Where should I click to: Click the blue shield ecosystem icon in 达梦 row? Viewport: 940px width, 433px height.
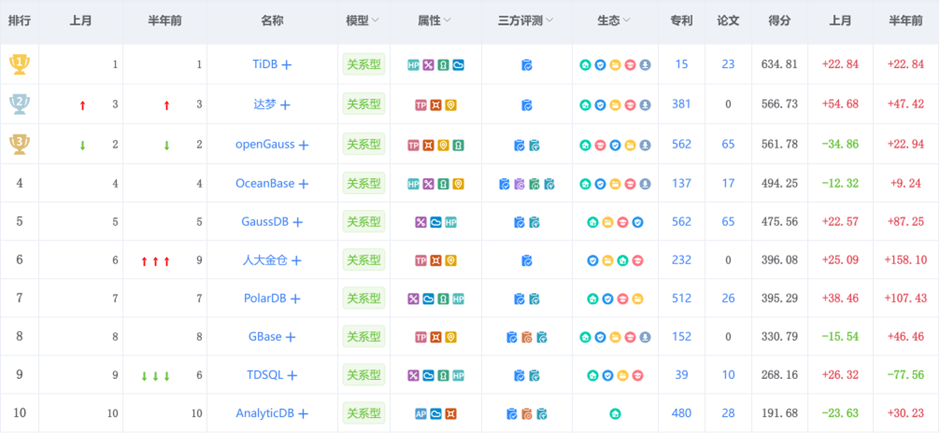(x=600, y=105)
